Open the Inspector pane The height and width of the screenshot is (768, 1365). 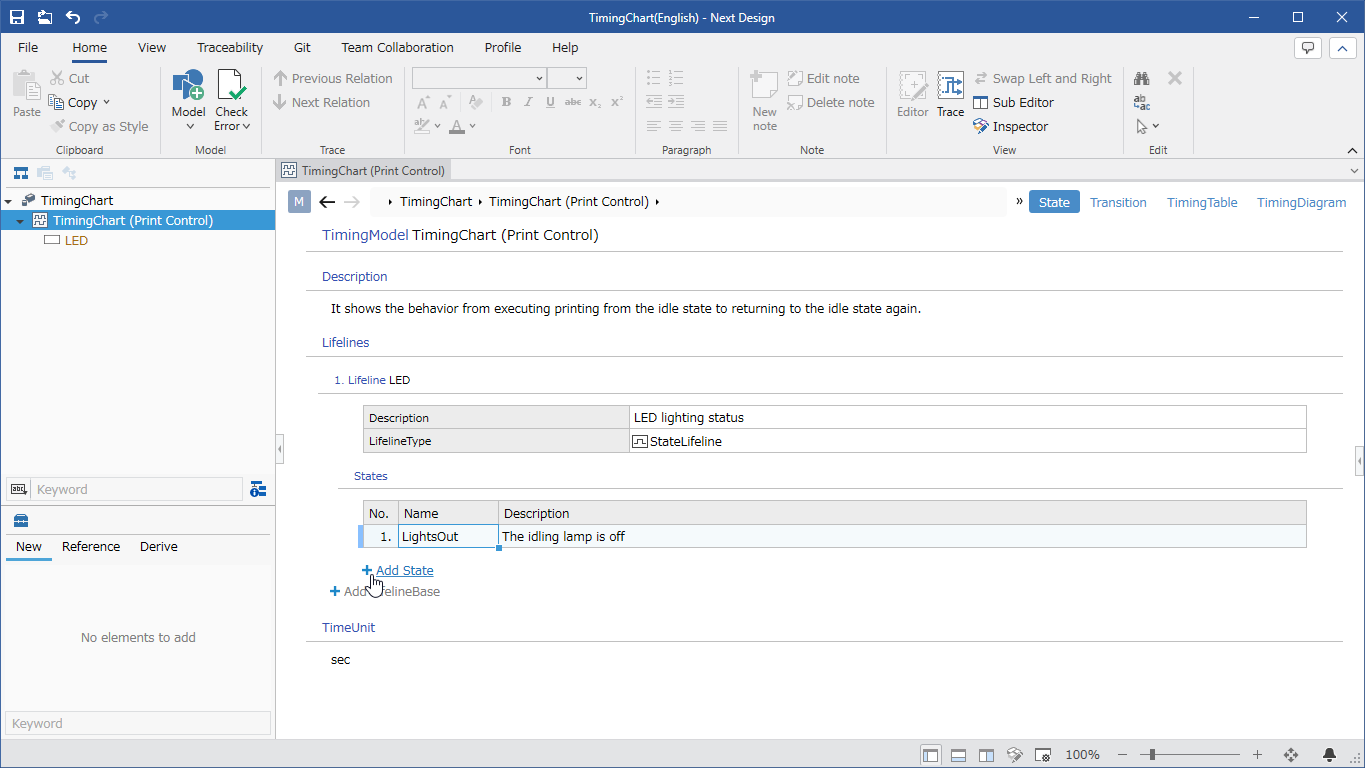(1010, 126)
